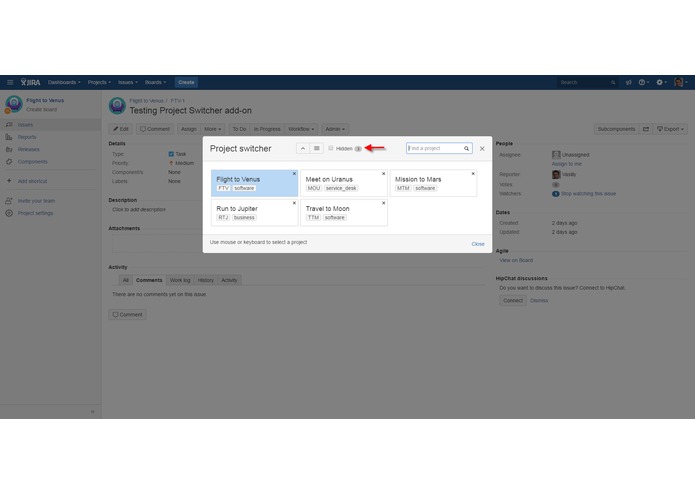Switch to the Work log tab
The height and width of the screenshot is (494, 695).
point(180,280)
